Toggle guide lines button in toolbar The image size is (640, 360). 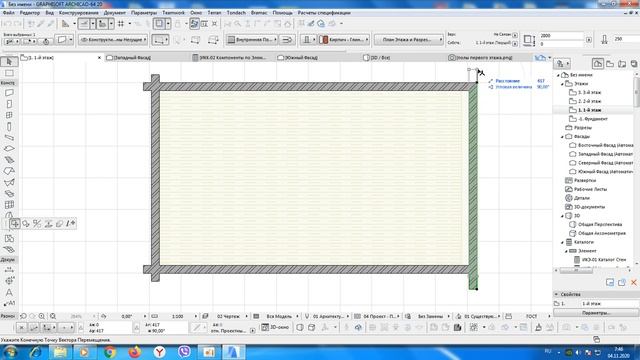point(84,24)
